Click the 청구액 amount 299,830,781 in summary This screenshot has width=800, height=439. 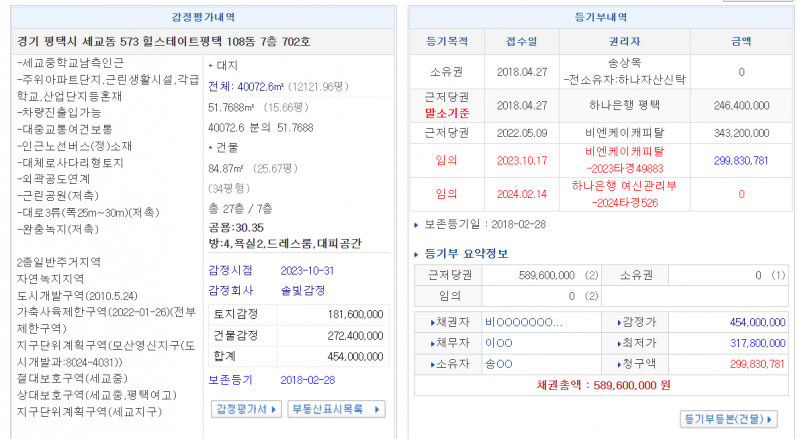pos(744,362)
